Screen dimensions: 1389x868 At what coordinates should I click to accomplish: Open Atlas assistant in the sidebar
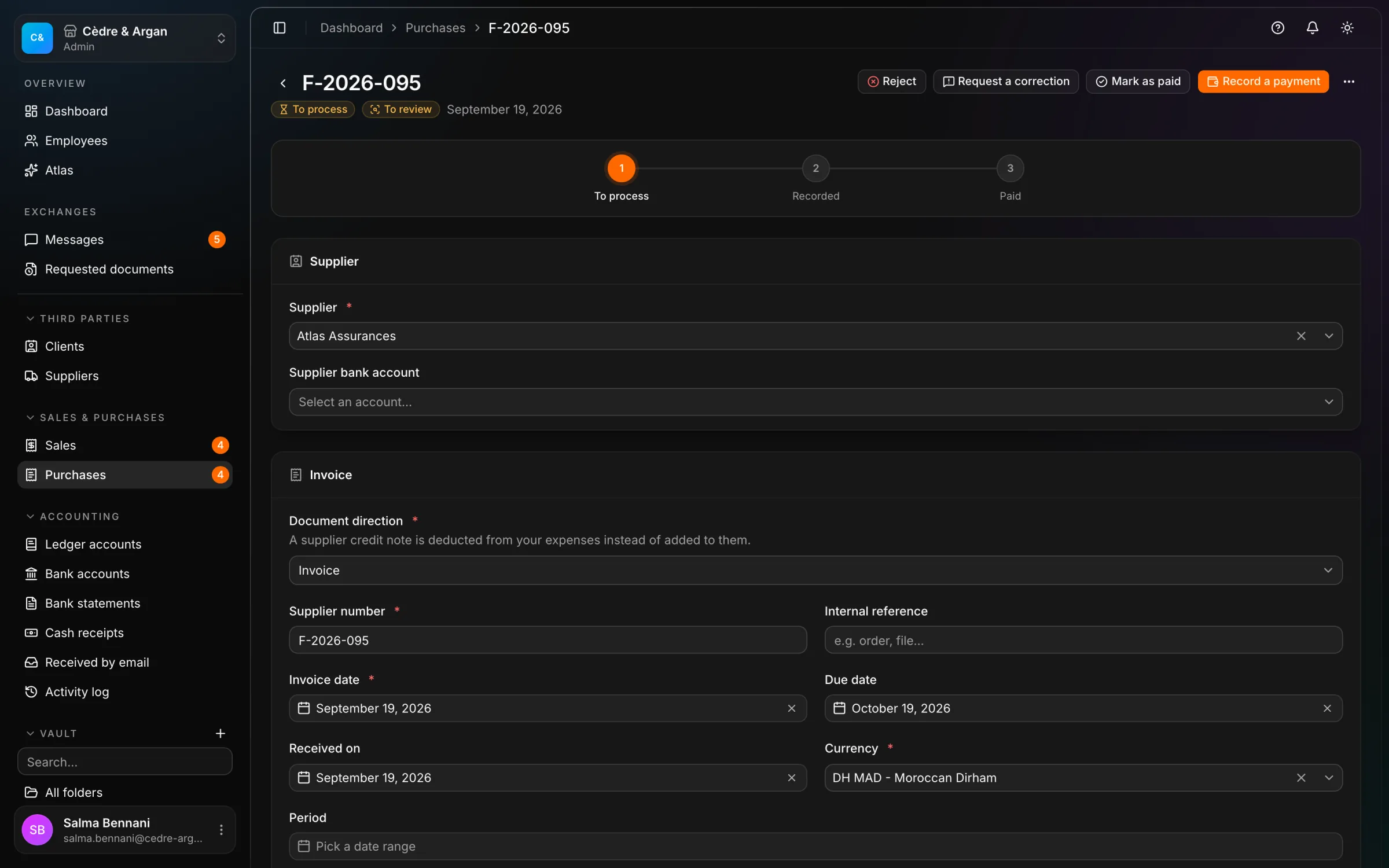tap(125, 170)
